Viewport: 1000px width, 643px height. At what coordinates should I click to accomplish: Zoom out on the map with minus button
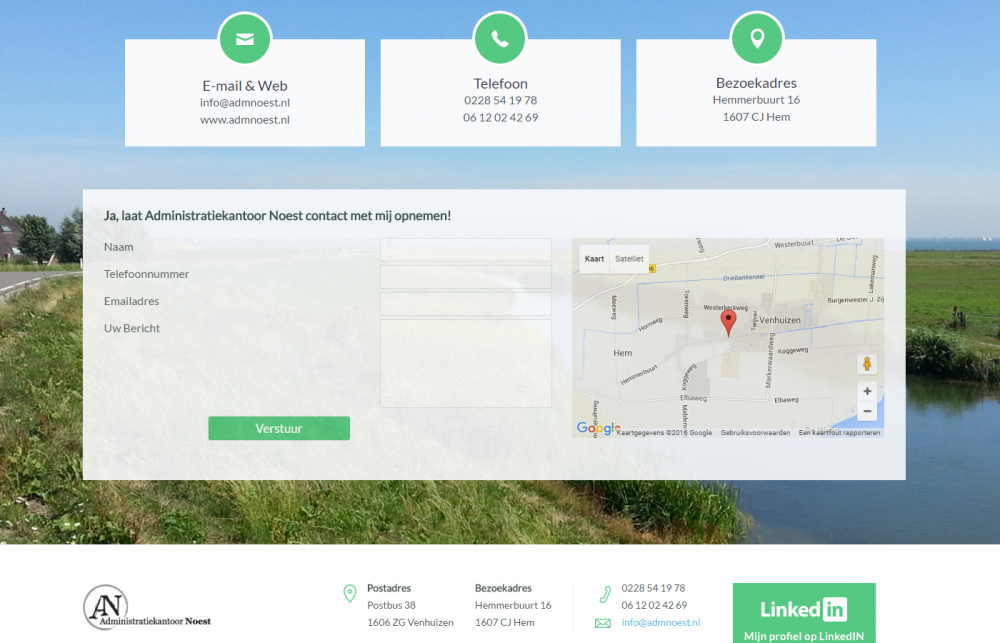867,411
